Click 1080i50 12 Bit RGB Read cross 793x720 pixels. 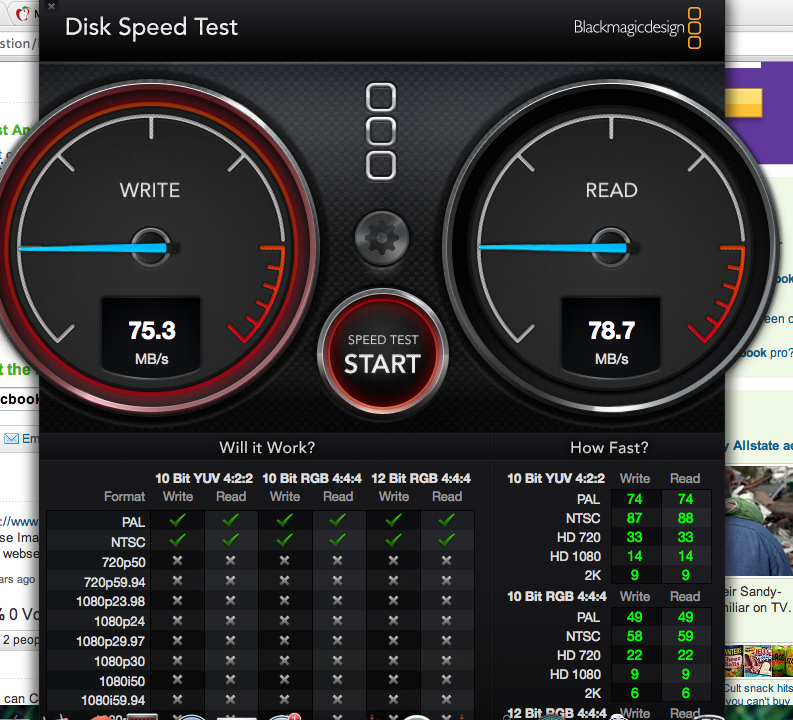(447, 680)
